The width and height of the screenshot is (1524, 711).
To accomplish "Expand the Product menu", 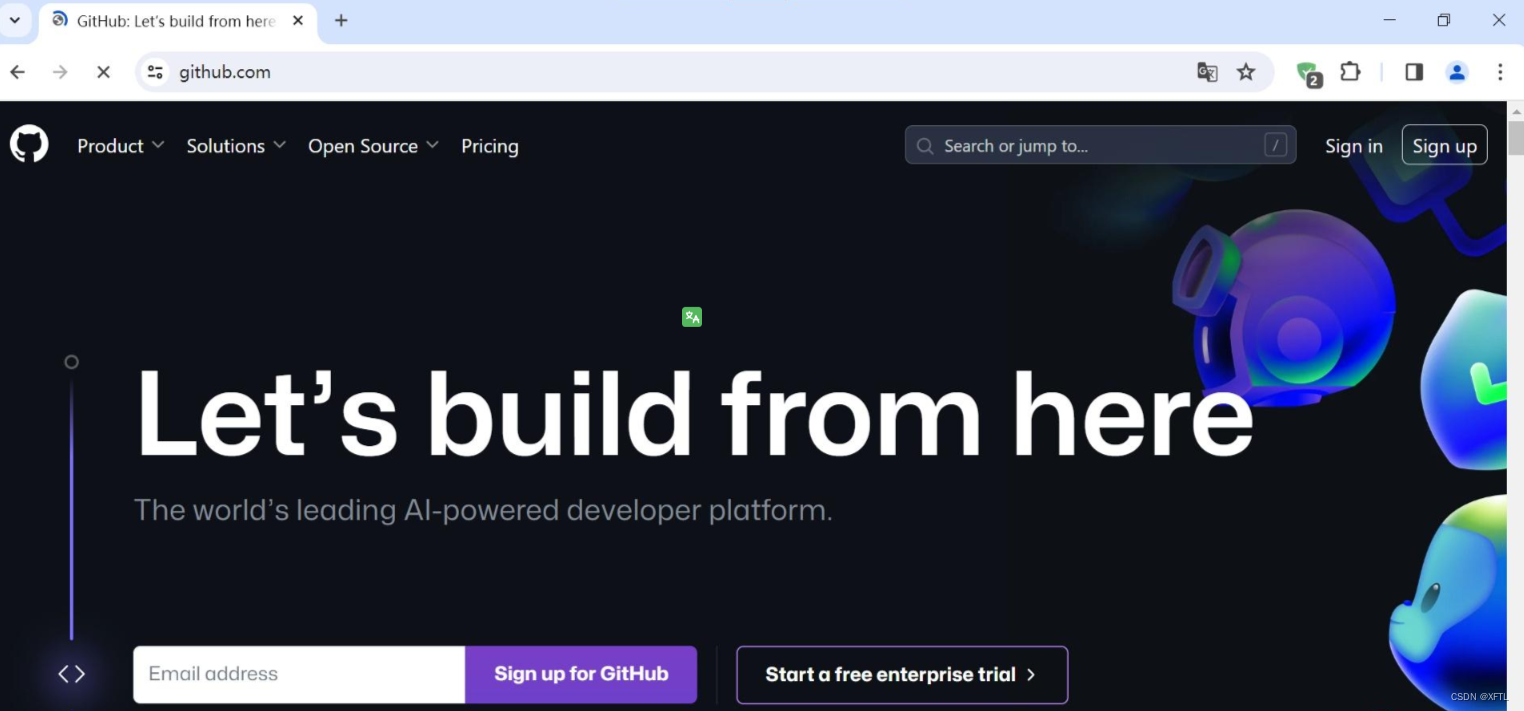I will [121, 146].
